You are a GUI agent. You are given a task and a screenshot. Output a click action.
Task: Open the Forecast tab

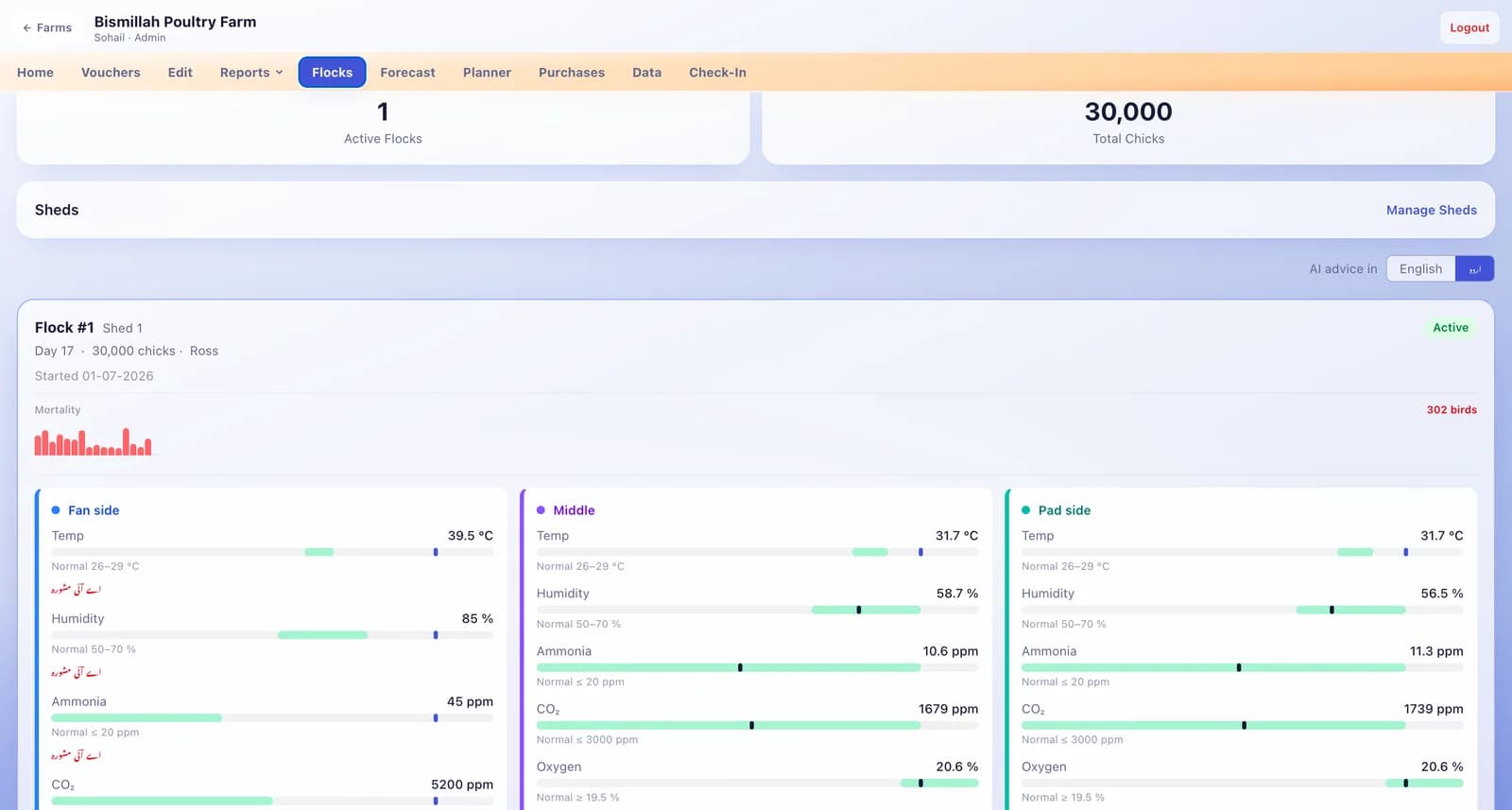tap(407, 72)
